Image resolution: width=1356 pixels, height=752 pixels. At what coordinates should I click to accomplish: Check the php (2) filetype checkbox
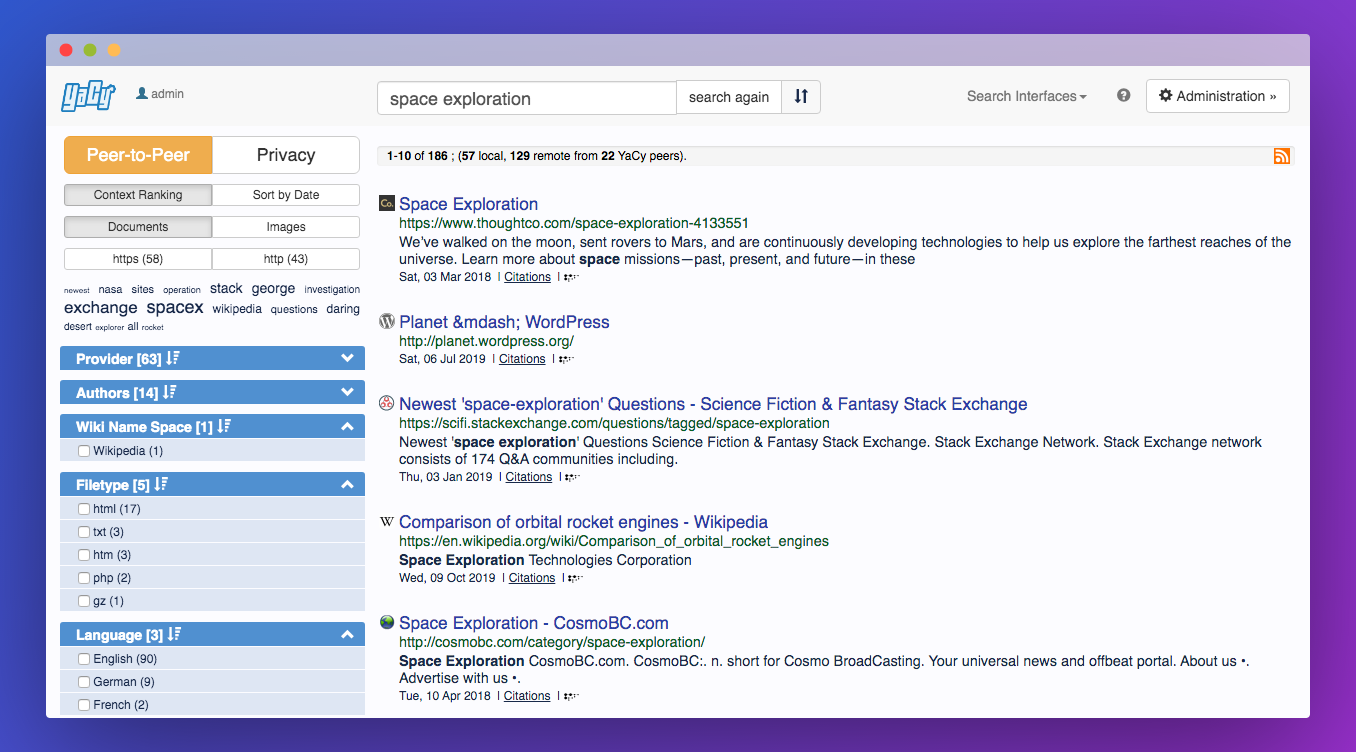point(84,578)
